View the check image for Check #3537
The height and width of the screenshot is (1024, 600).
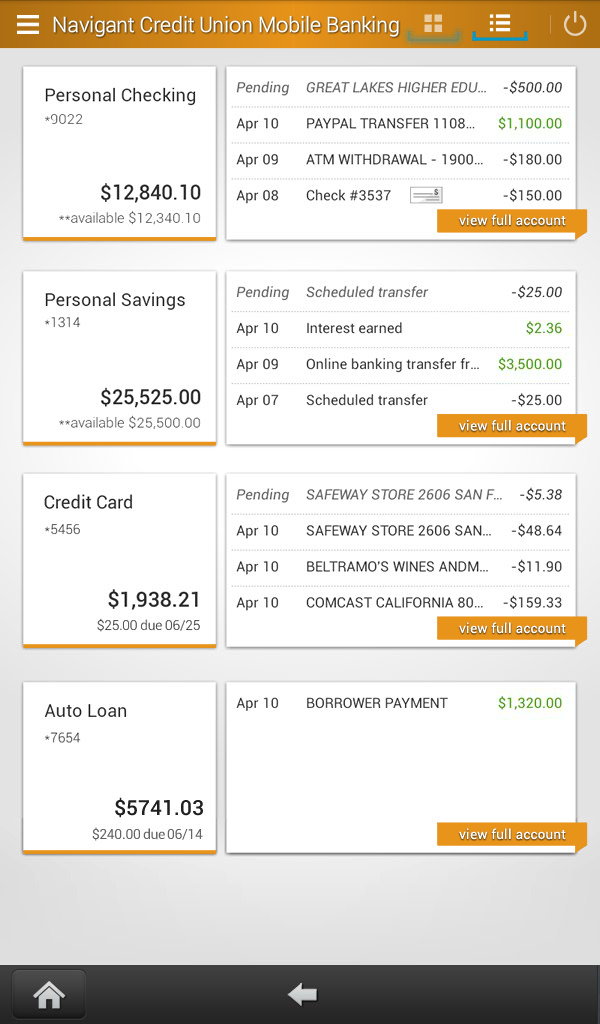[x=425, y=194]
